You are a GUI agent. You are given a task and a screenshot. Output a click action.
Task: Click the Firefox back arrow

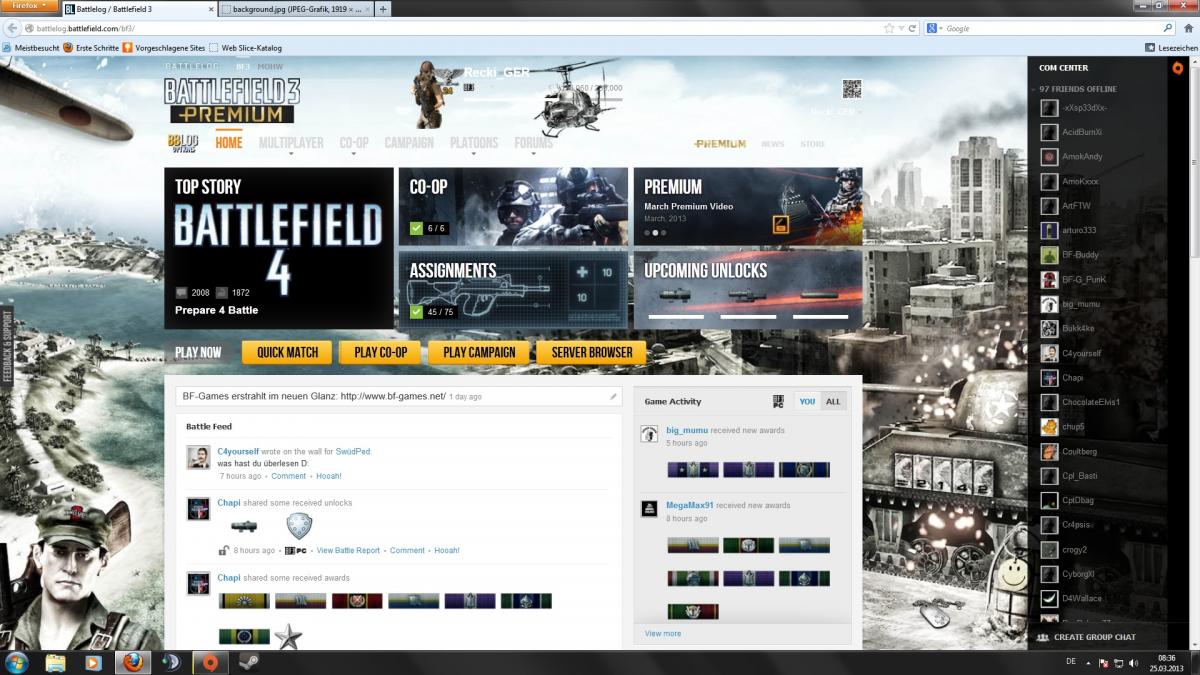pyautogui.click(x=12, y=28)
